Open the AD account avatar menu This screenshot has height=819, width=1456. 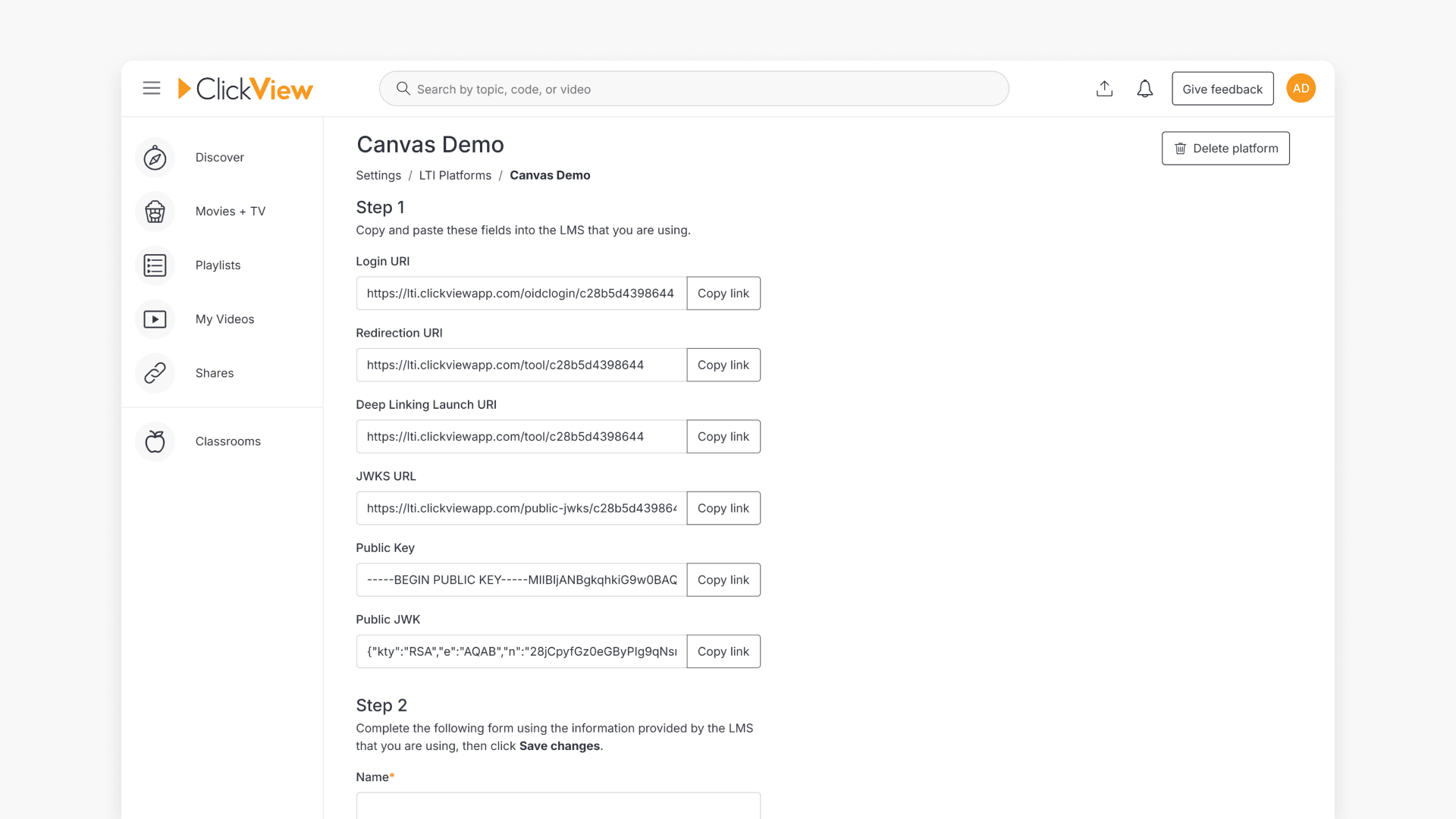click(x=1301, y=88)
